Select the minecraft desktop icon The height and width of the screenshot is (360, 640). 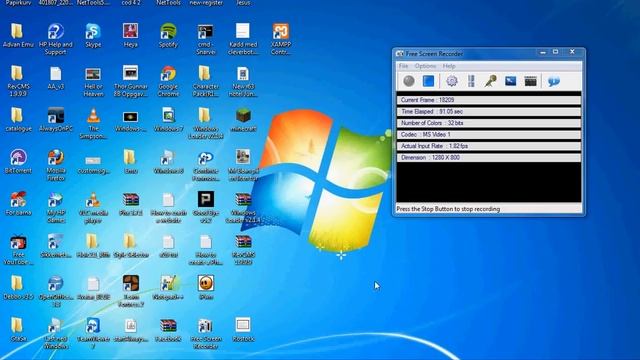(243, 120)
